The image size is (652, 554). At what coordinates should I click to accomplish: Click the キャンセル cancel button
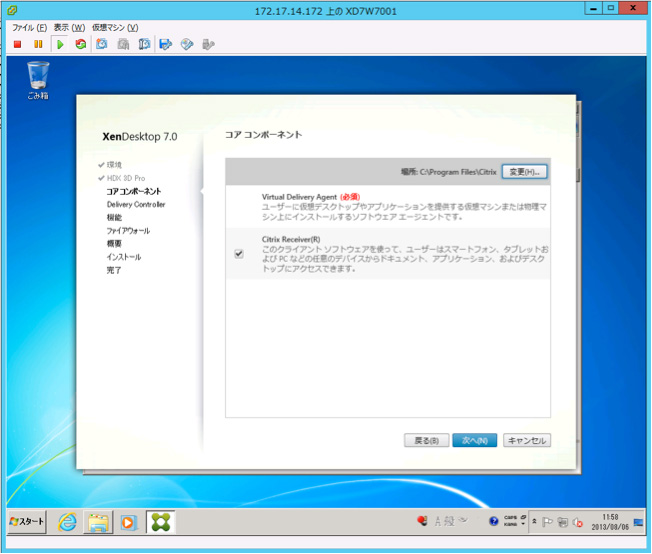[527, 440]
